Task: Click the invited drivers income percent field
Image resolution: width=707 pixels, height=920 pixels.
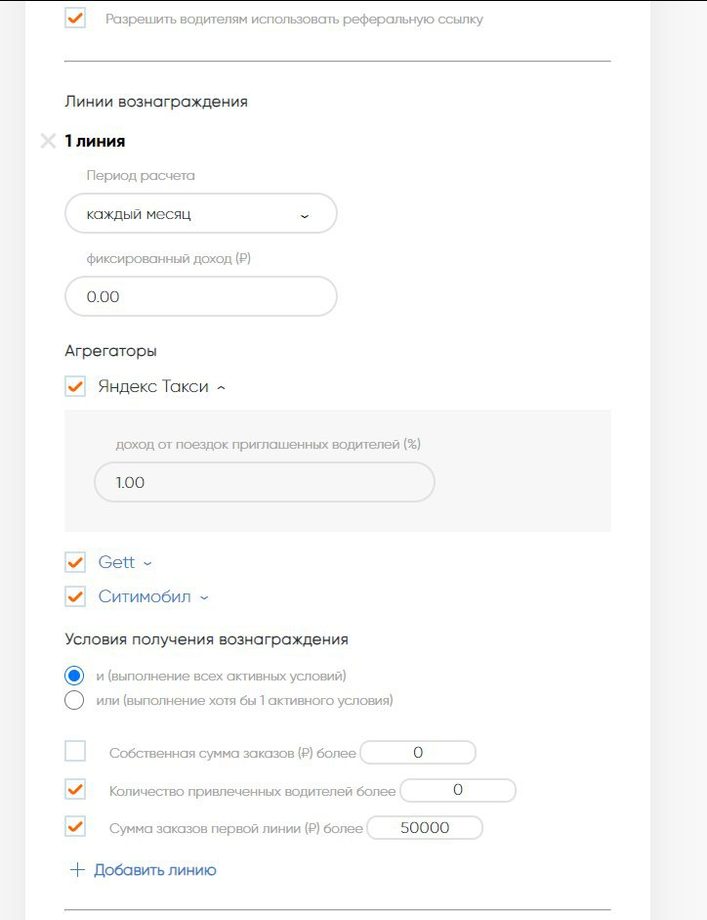Action: 265,482
